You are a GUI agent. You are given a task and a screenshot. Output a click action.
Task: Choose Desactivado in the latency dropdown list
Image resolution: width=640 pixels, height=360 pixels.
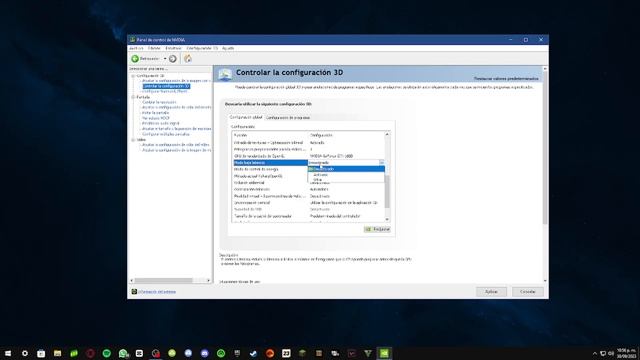pos(346,169)
